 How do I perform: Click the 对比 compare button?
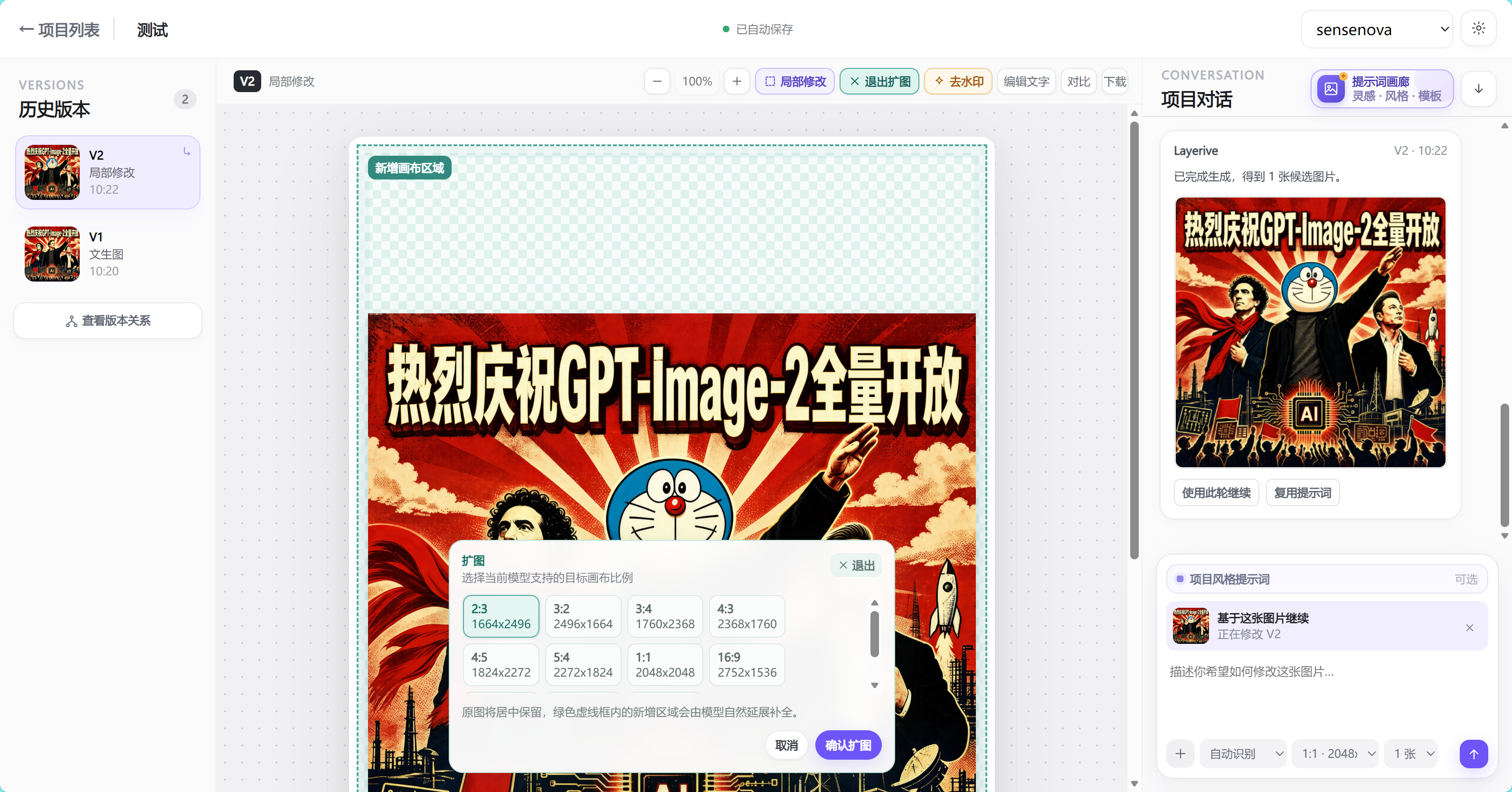coord(1078,82)
